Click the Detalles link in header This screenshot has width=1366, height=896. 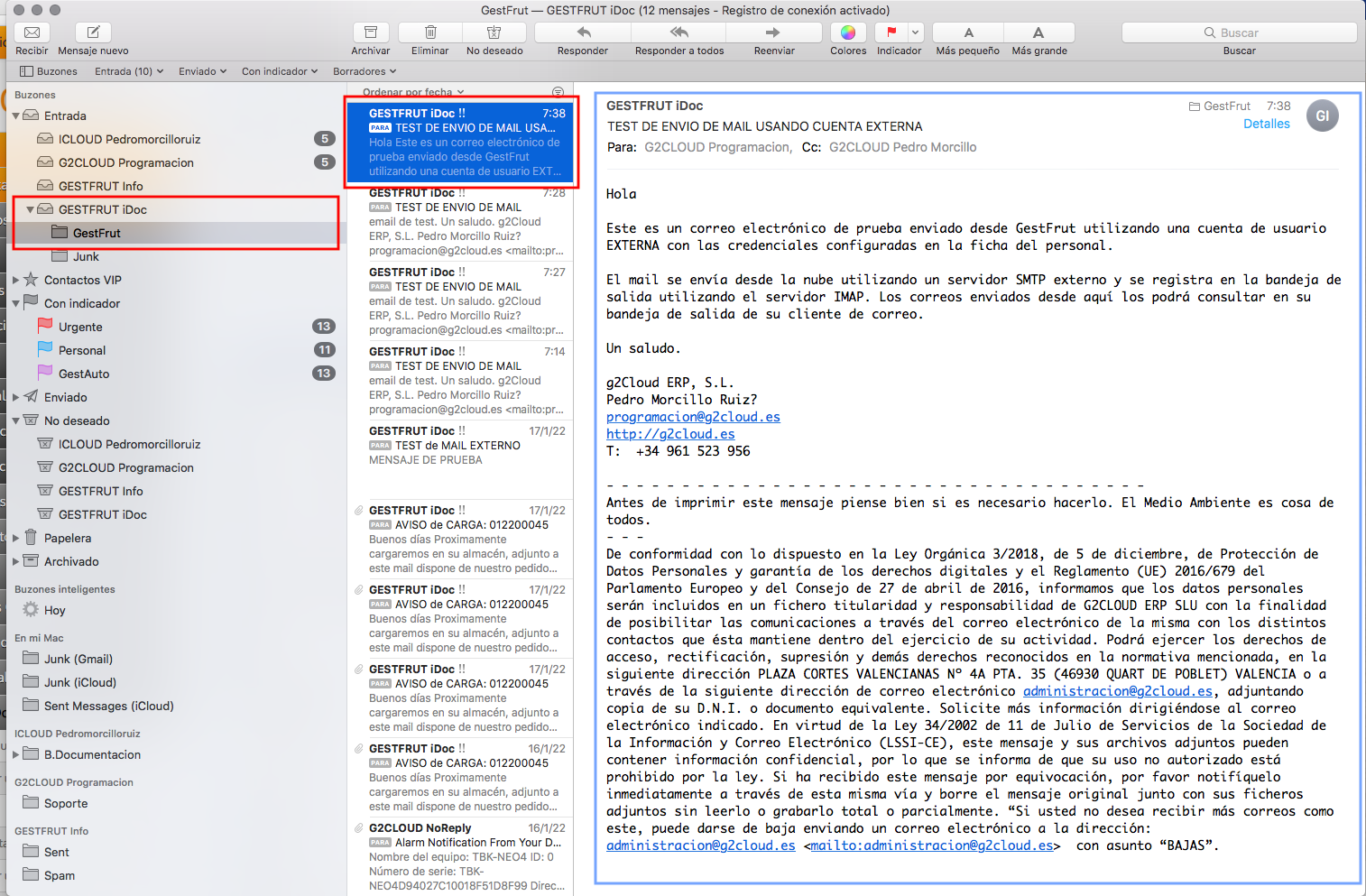click(1266, 124)
